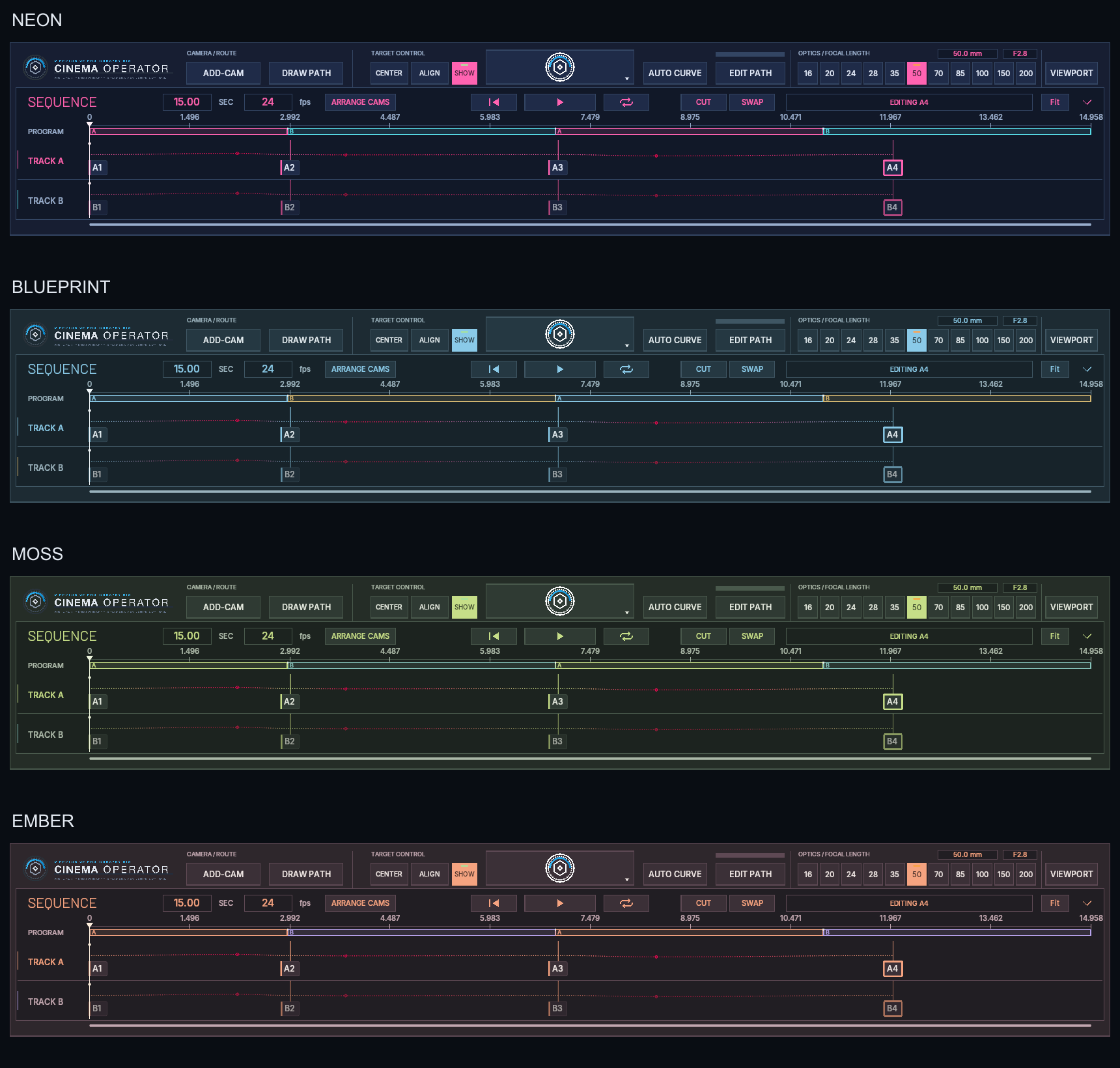Click the Moss program bar strip
Screen dimensions: 1120x1068
click(x=590, y=666)
